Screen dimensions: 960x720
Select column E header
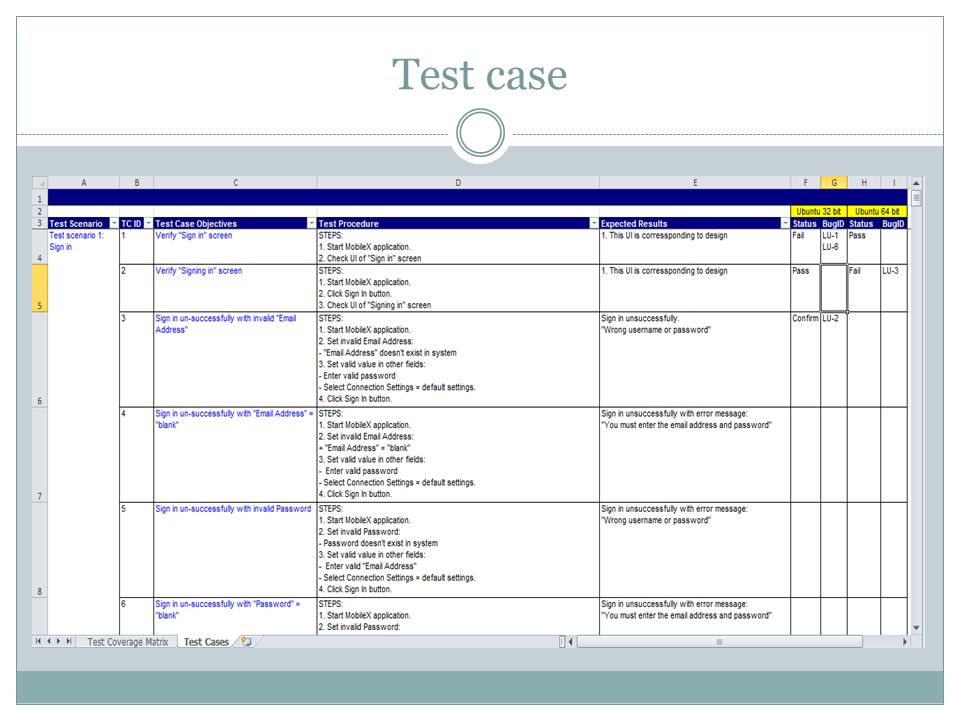point(695,182)
